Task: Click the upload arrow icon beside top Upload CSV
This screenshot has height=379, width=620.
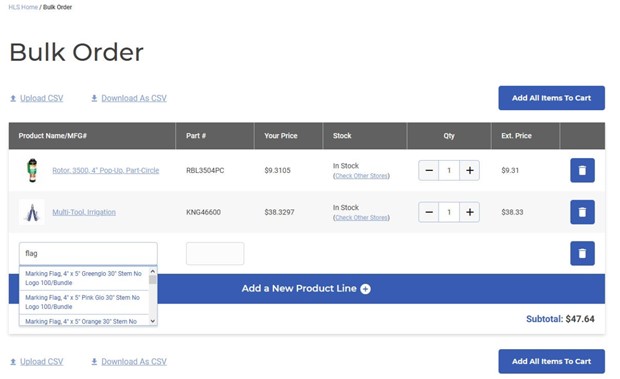Action: pos(13,98)
